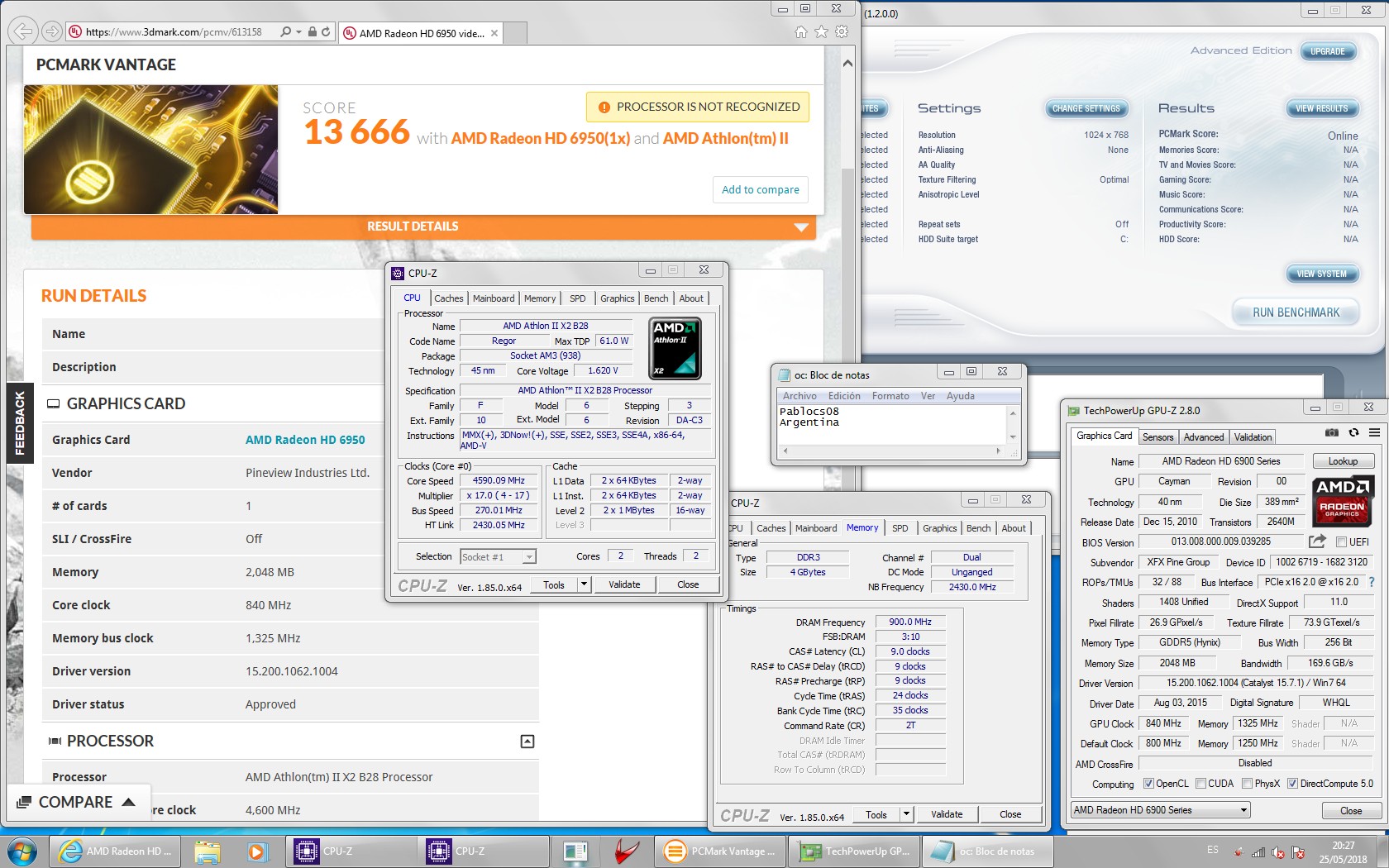Viewport: 1389px width, 868px height.
Task: Open the Windows Start button
Action: point(22,851)
